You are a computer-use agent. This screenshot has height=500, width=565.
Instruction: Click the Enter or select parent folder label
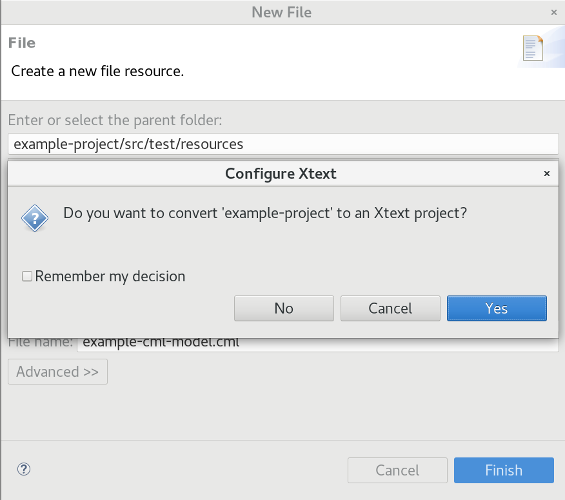tap(115, 120)
